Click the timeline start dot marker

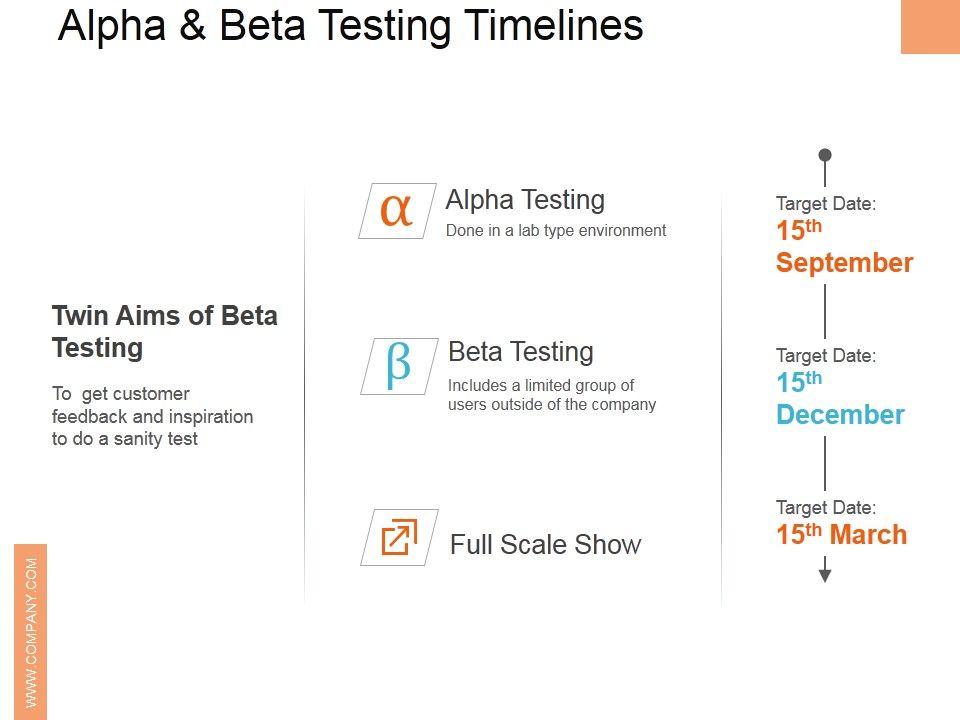point(825,155)
